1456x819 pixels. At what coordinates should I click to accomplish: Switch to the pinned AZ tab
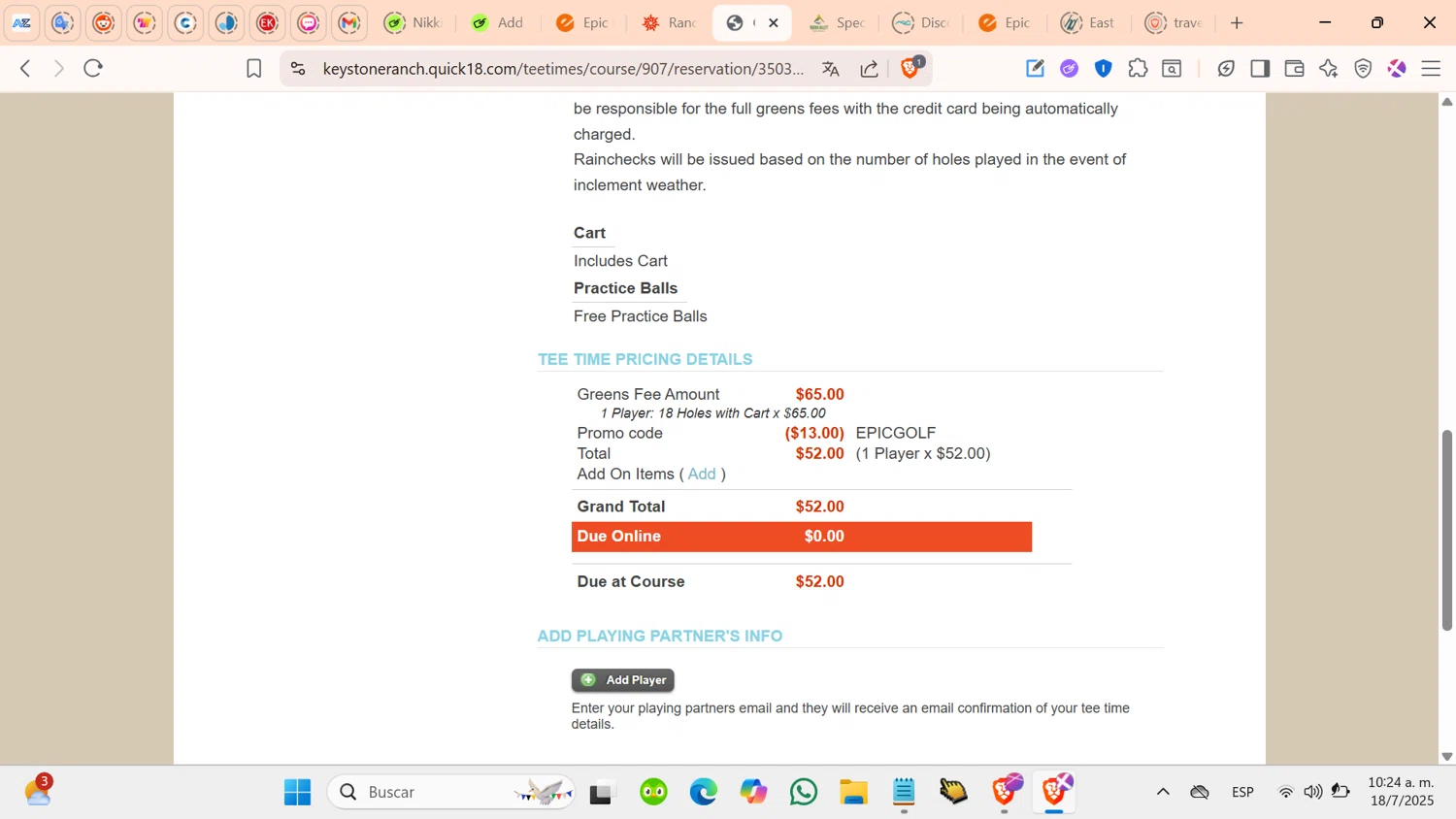point(22,22)
